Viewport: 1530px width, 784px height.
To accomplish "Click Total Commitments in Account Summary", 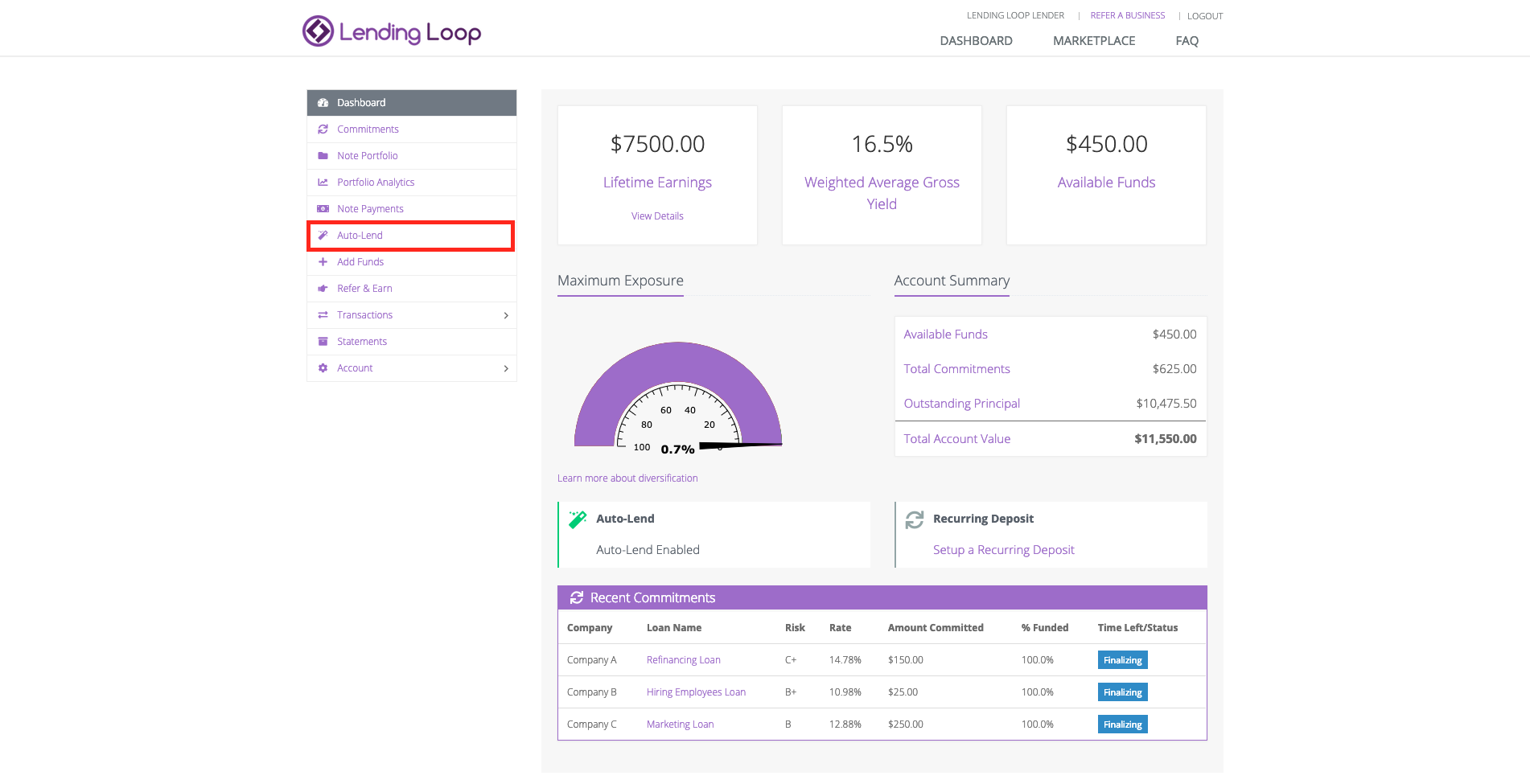I will (956, 369).
